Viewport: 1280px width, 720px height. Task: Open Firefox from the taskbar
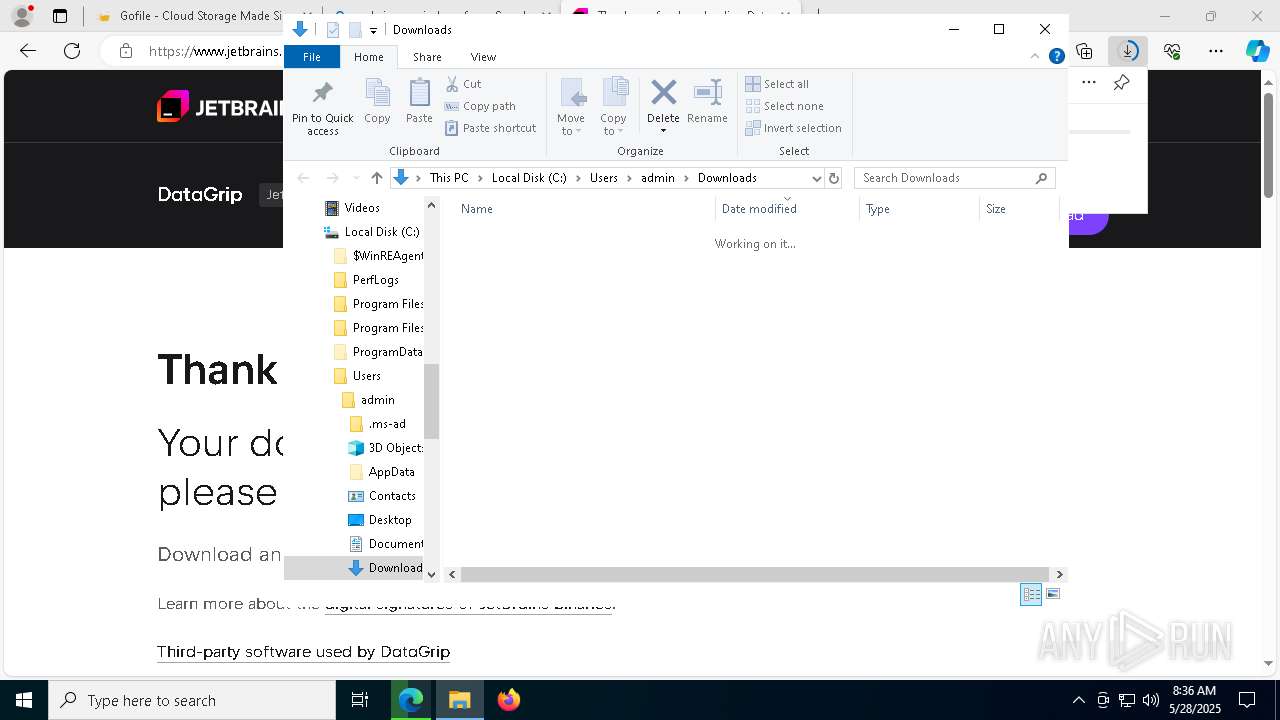[509, 700]
